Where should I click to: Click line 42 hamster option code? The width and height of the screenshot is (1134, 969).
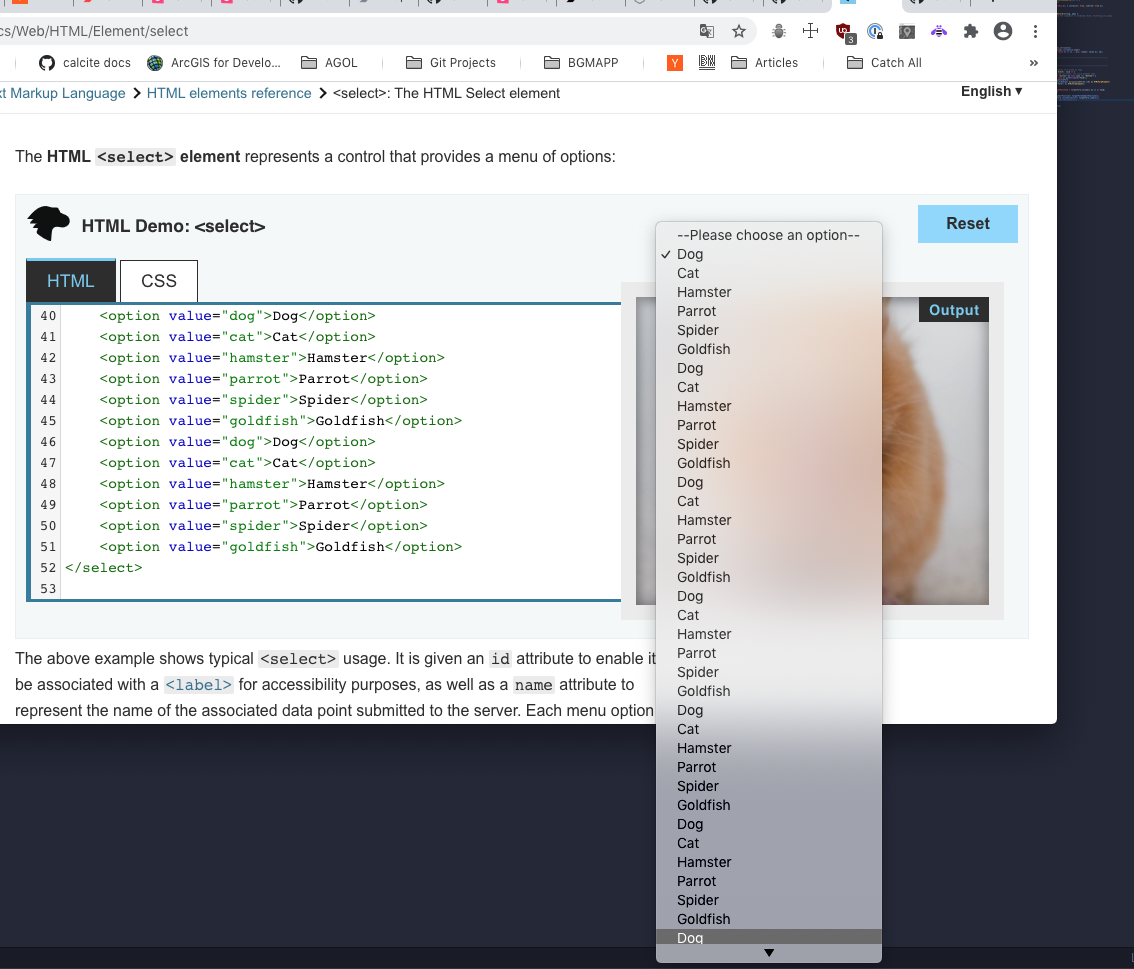pyautogui.click(x=272, y=358)
